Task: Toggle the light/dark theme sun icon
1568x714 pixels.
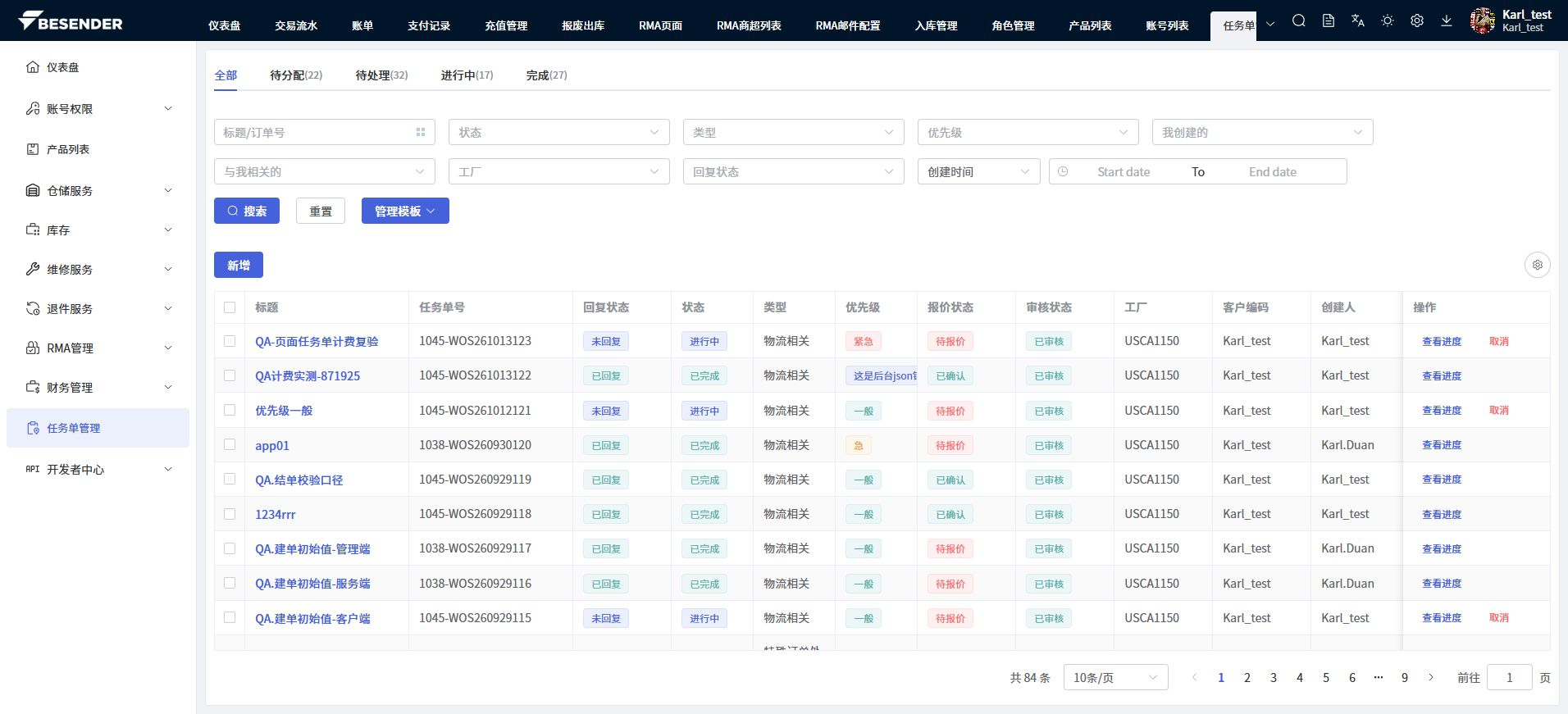Action: point(1388,20)
